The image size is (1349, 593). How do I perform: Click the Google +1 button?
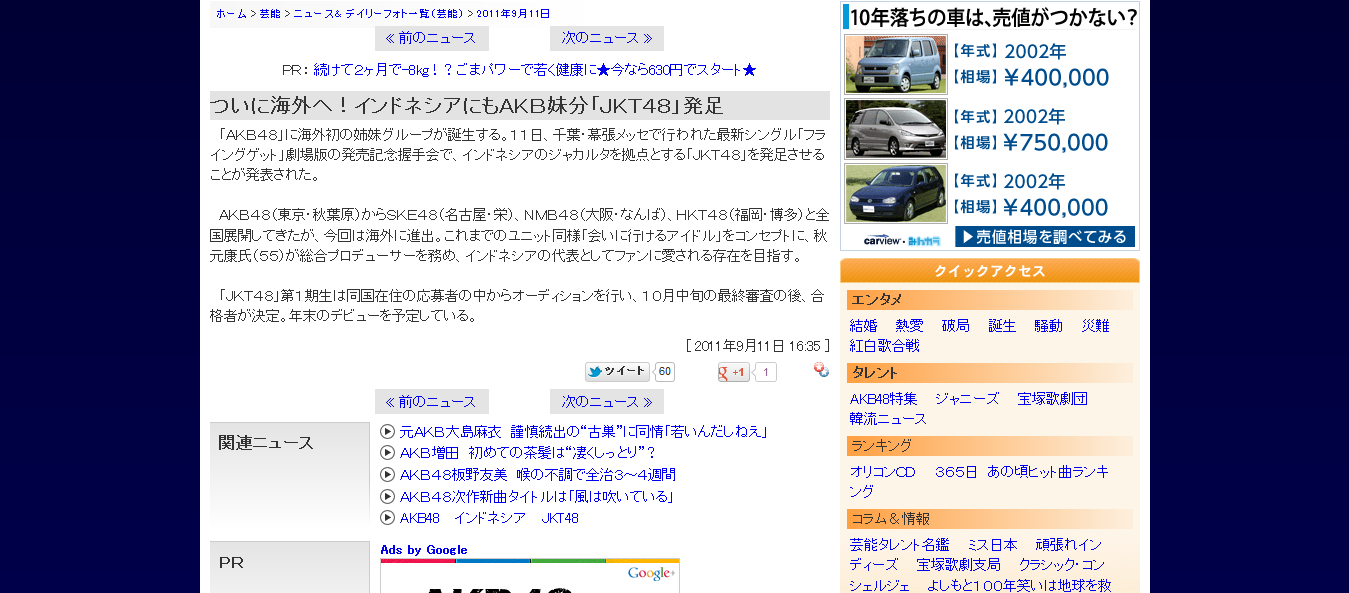pyautogui.click(x=733, y=372)
